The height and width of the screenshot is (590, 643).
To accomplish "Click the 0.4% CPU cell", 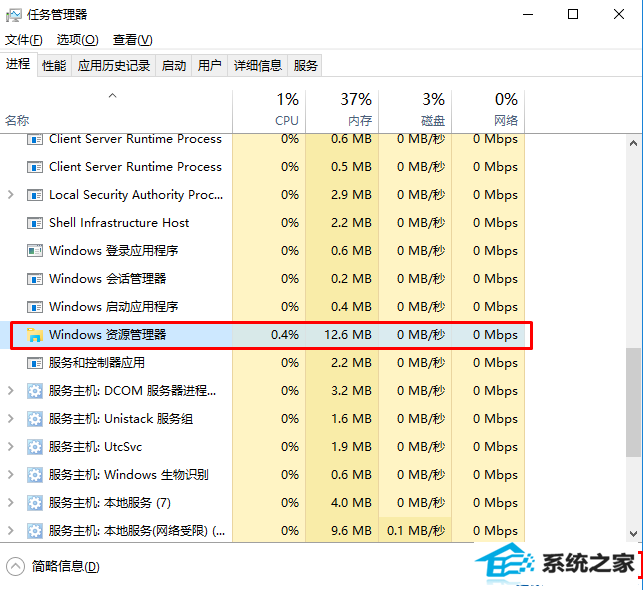I will (x=269, y=335).
